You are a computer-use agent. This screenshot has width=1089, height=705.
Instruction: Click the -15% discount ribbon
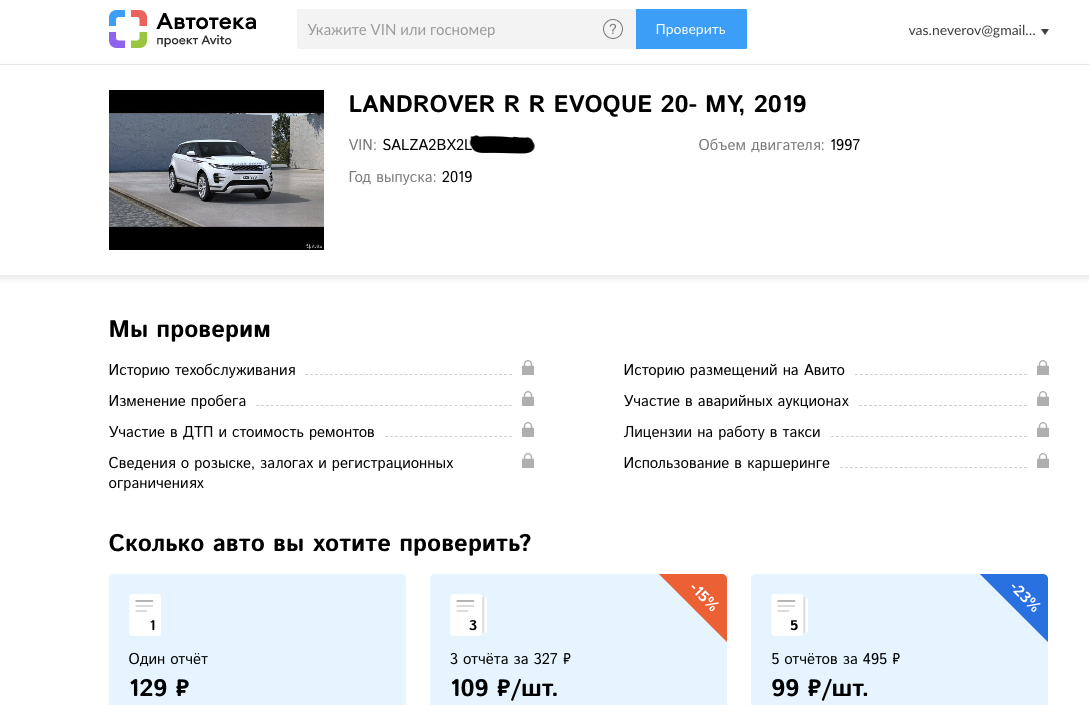(702, 597)
